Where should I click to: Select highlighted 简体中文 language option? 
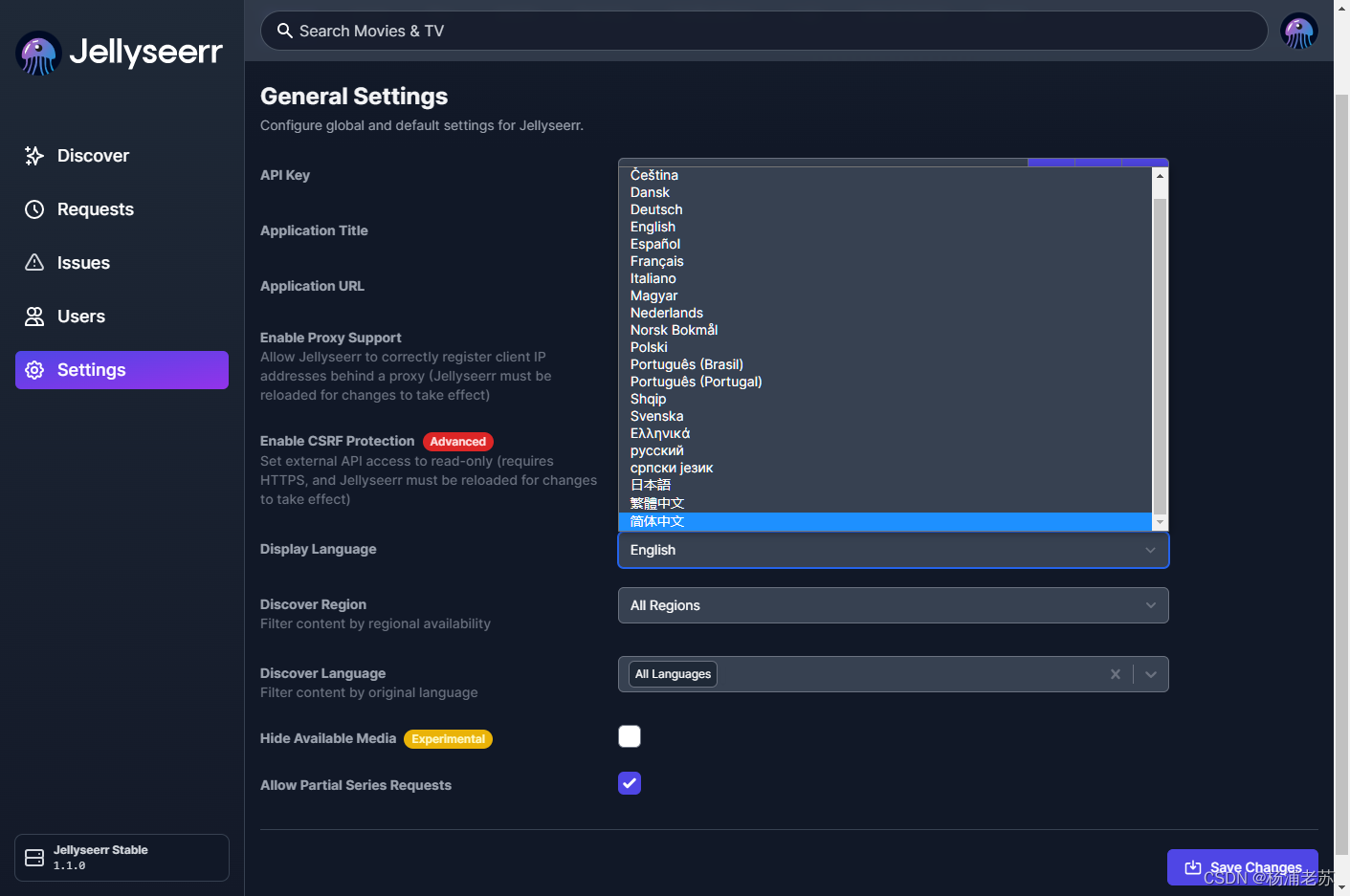tap(885, 521)
